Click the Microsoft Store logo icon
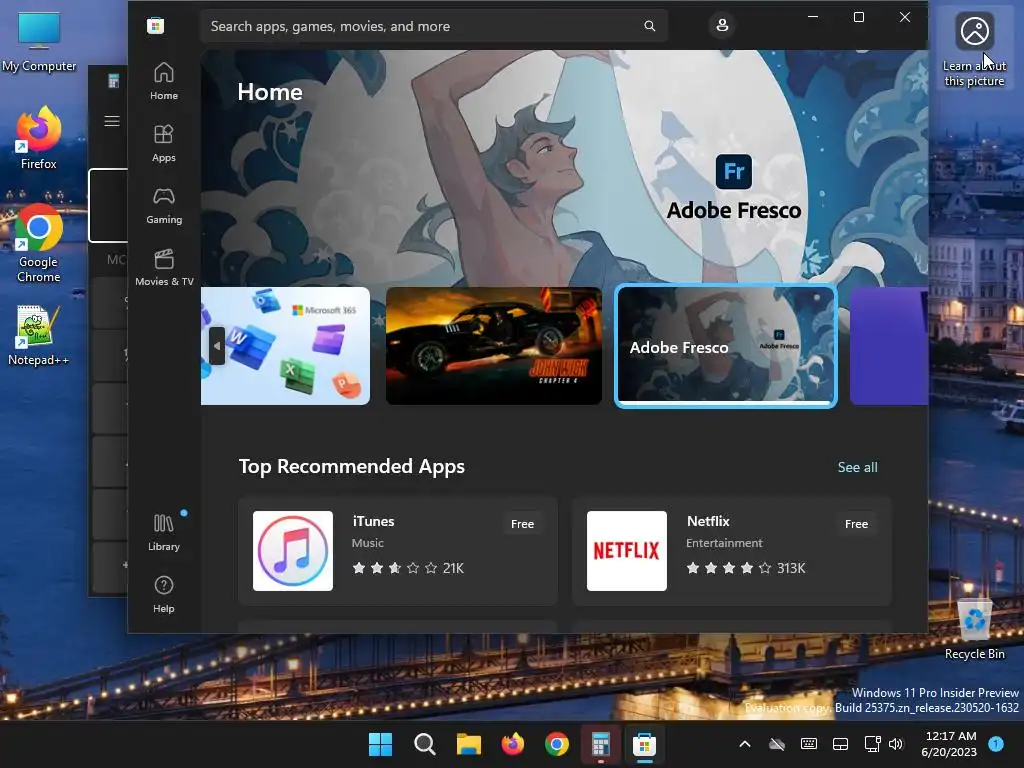1024x768 pixels. pyautogui.click(x=155, y=26)
